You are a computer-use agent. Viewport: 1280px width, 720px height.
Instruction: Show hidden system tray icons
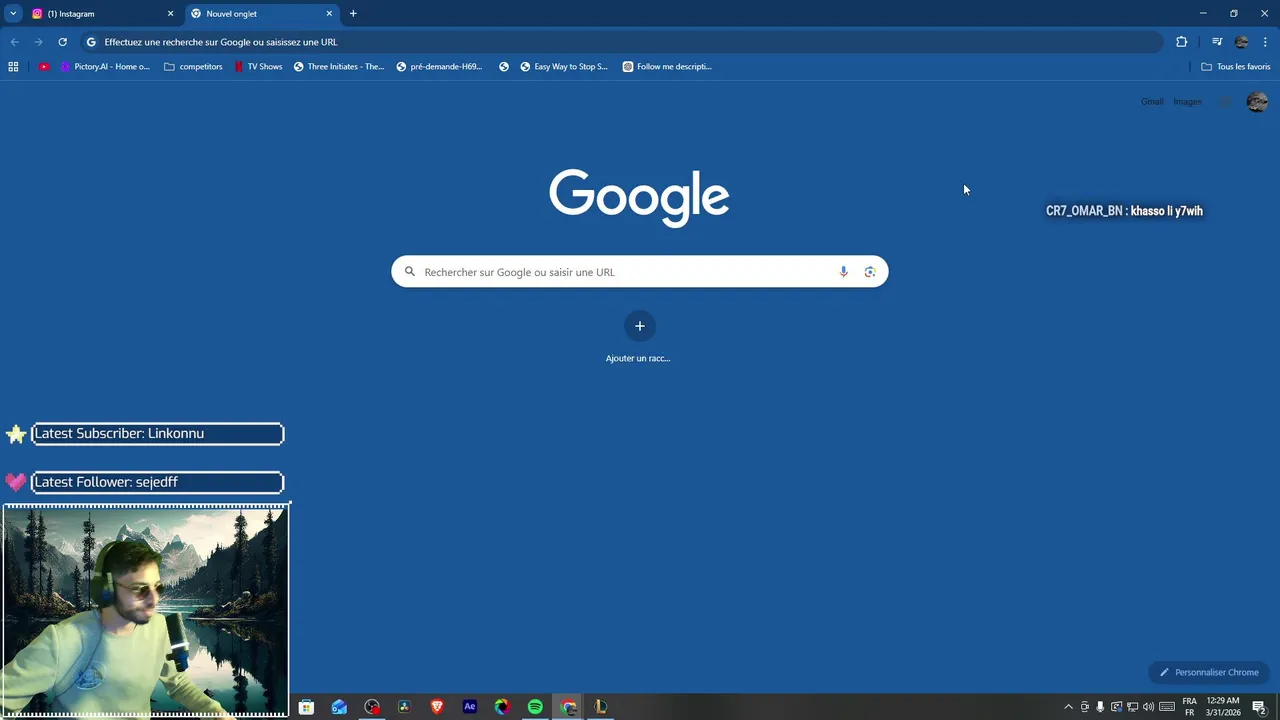tap(1068, 707)
